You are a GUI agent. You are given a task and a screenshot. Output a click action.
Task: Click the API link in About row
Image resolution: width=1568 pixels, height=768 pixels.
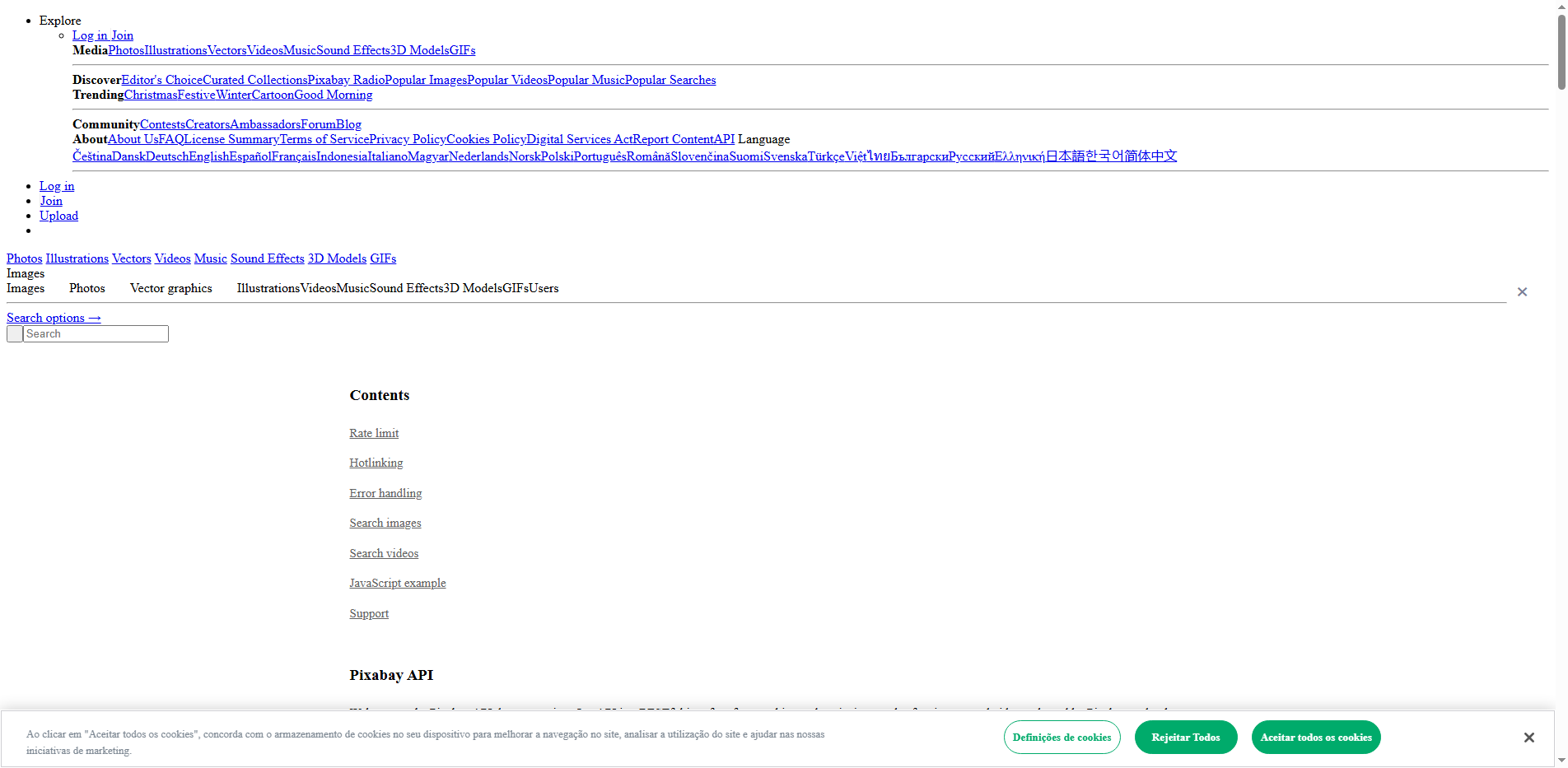click(724, 139)
